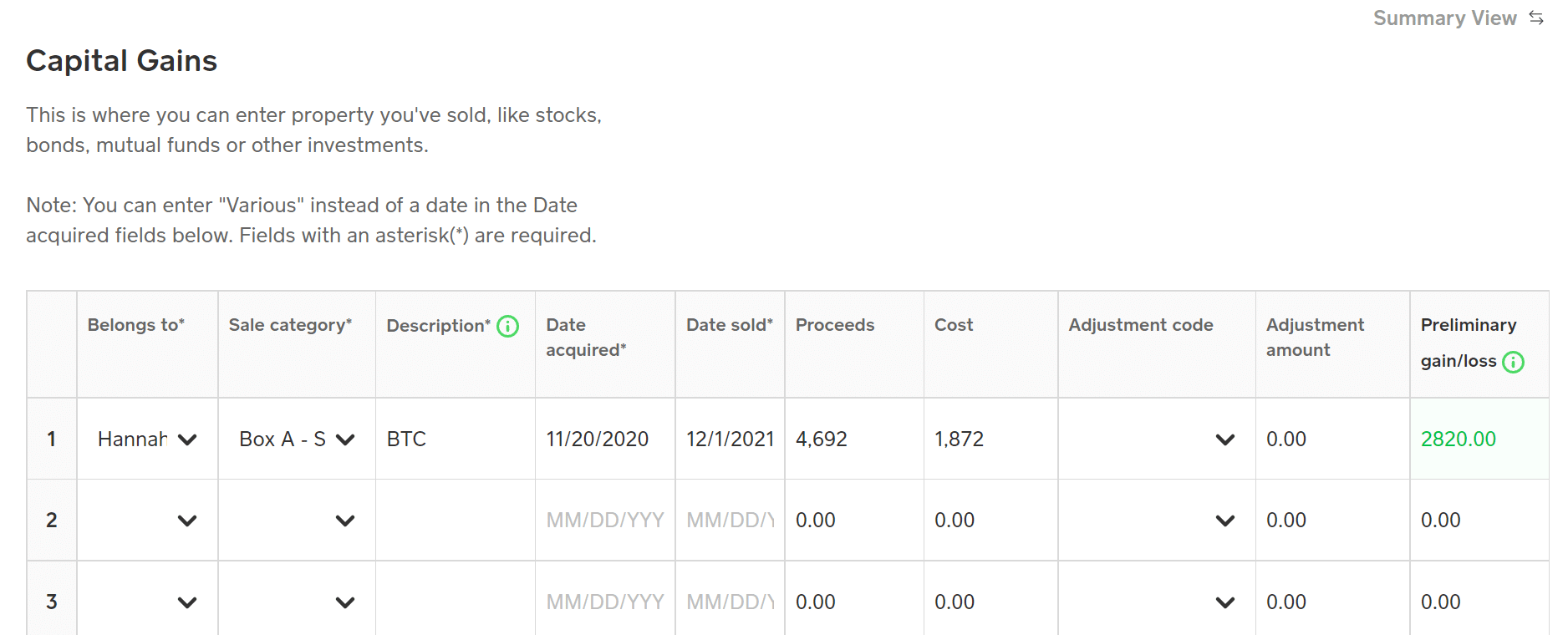Open the Belongs to dropdown in row 2
Screen dimensions: 1568x635
[188, 520]
